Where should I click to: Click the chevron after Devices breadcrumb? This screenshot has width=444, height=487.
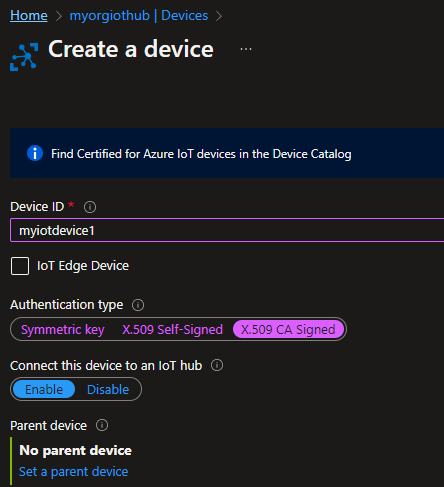(x=219, y=16)
